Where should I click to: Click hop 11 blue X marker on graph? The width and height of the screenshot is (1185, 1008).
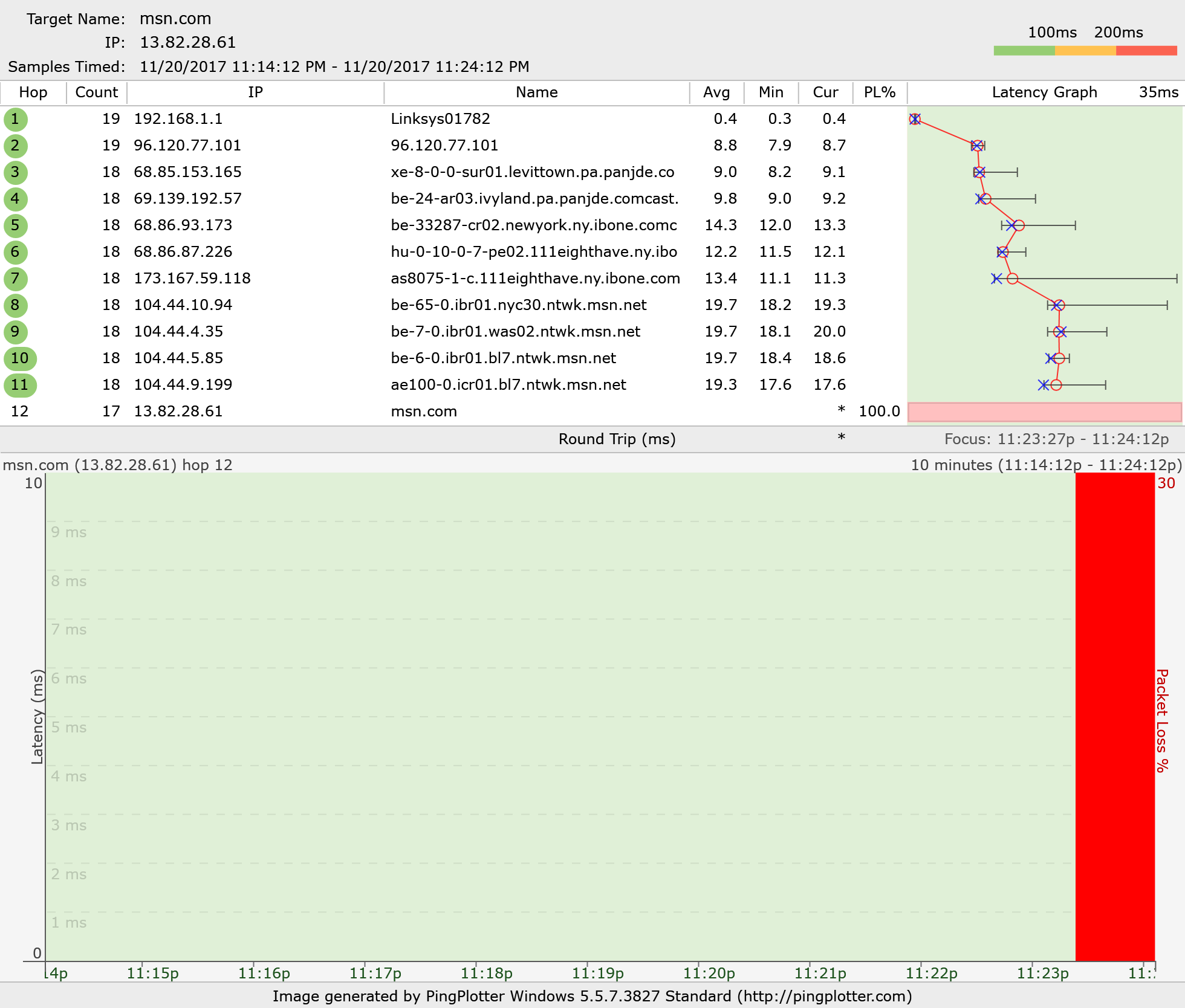1044,385
